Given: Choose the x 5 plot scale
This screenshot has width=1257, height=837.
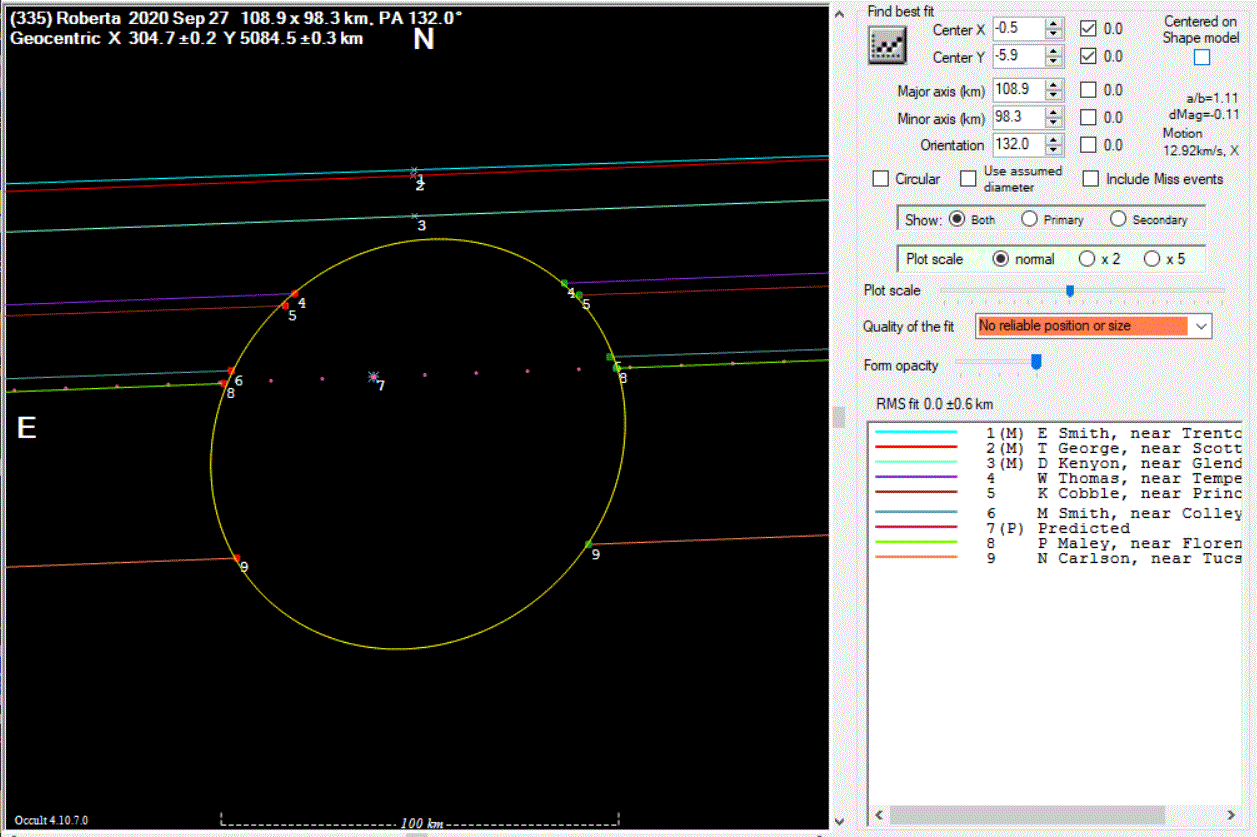Looking at the screenshot, I should coord(1151,259).
